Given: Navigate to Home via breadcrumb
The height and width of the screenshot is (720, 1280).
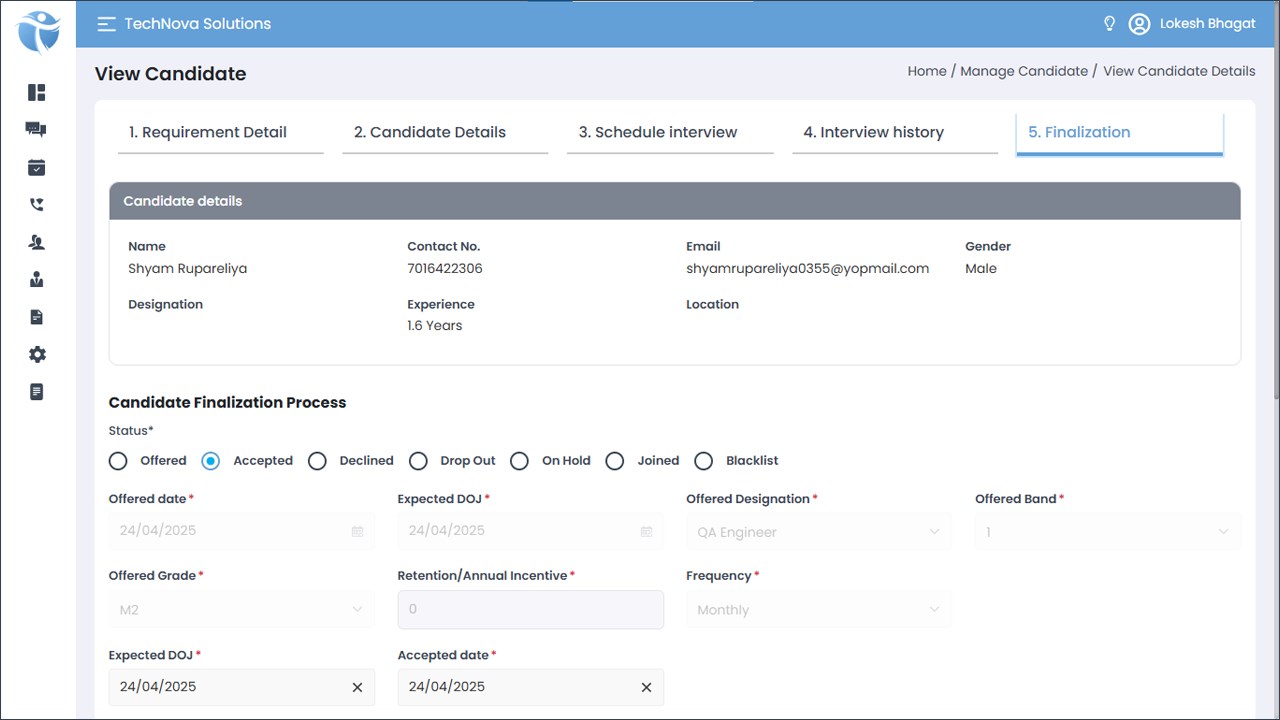Looking at the screenshot, I should click(x=927, y=71).
